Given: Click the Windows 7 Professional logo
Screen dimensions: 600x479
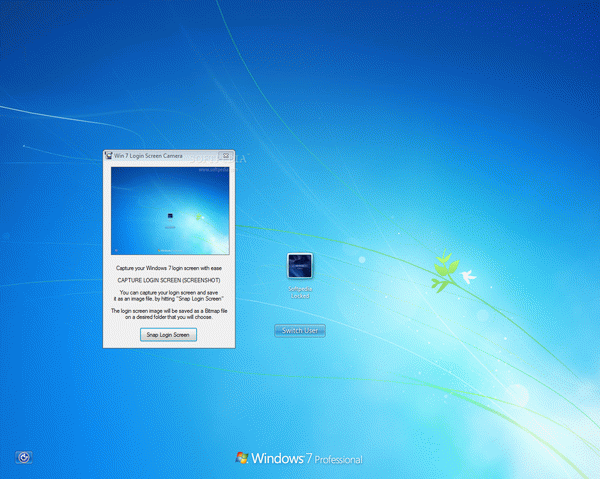Looking at the screenshot, I should coord(299,458).
